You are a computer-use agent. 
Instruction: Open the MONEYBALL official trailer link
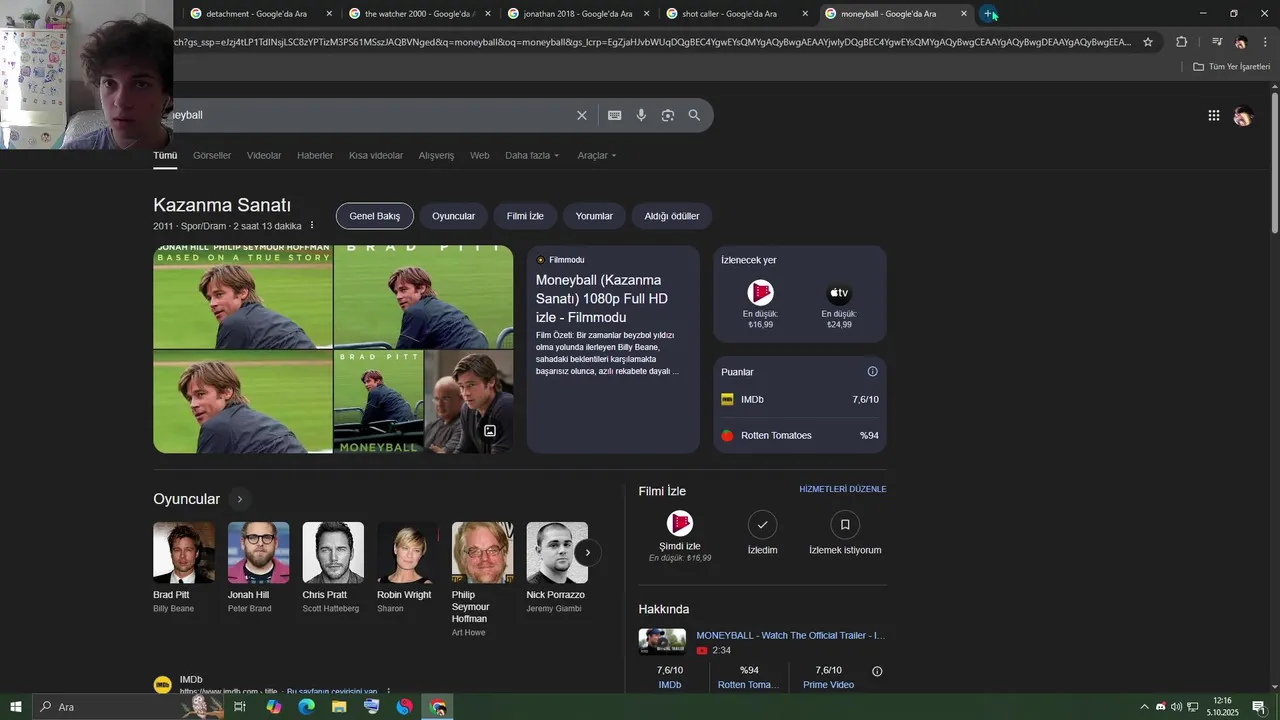(791, 635)
